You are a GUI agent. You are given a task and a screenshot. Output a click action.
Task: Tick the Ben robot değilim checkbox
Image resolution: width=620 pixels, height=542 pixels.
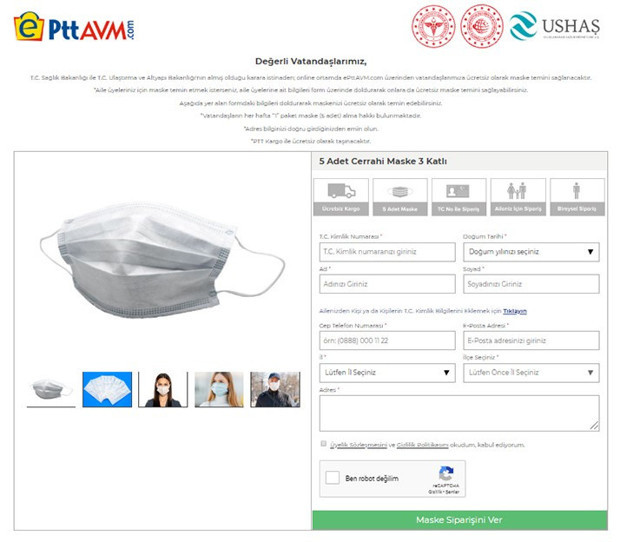(x=332, y=478)
